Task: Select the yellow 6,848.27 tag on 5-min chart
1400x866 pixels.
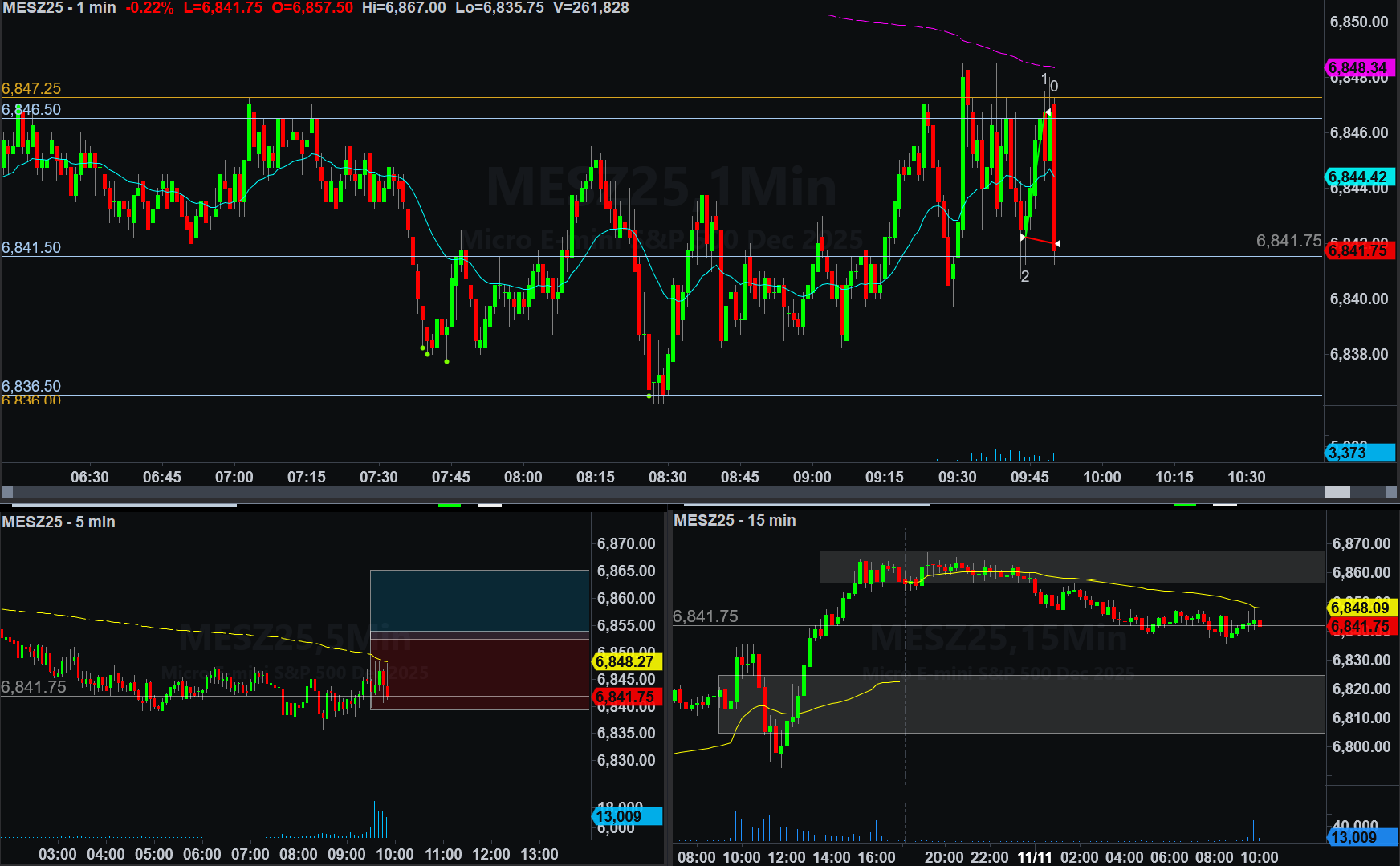Action: (x=625, y=661)
